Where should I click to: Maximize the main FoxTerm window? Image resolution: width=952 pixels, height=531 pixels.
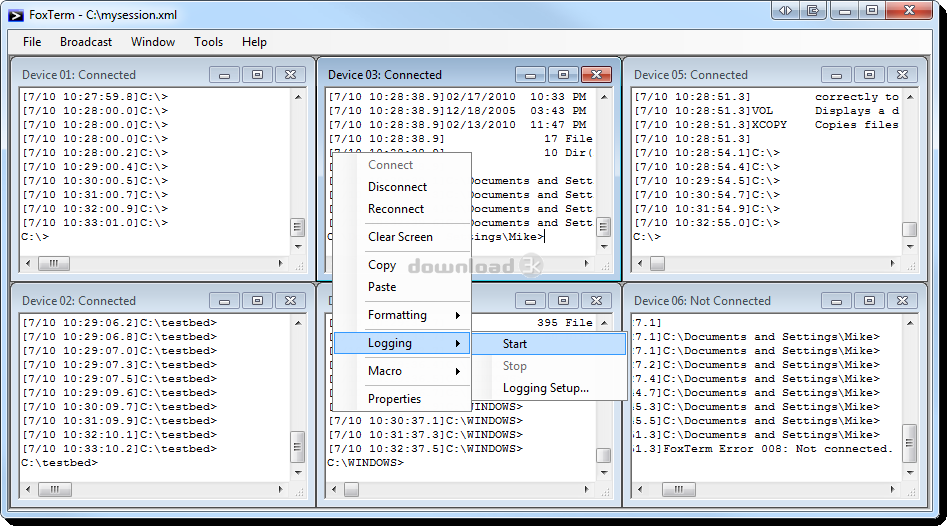tap(872, 10)
